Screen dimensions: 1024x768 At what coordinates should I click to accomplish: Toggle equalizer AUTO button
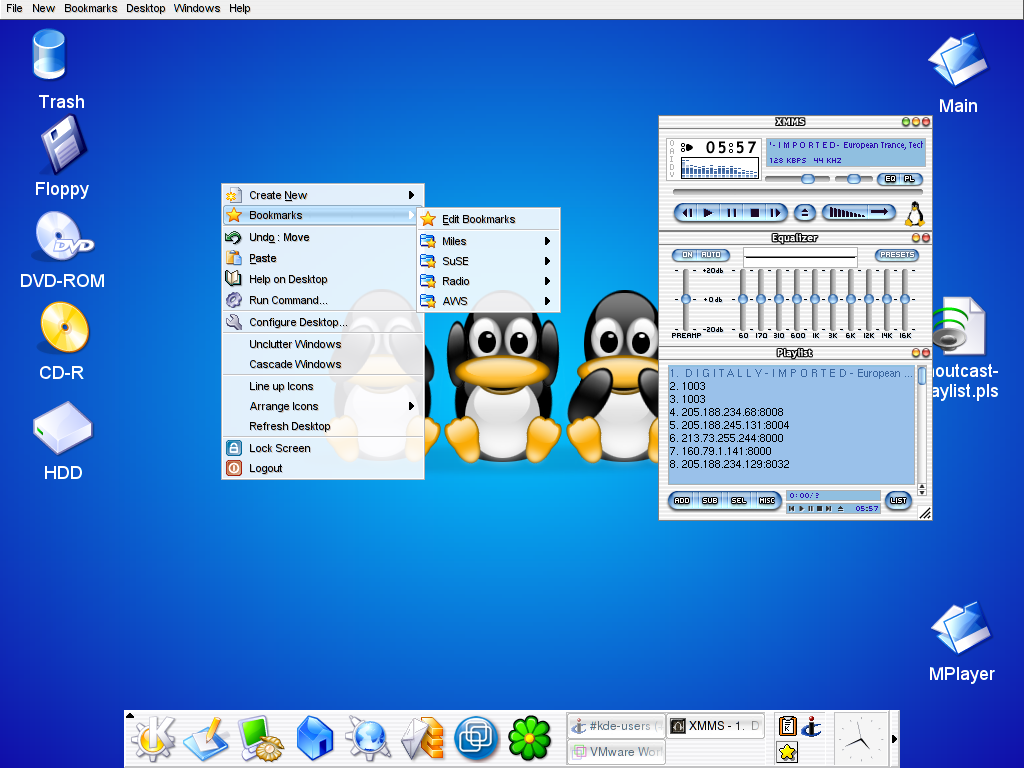click(x=712, y=255)
